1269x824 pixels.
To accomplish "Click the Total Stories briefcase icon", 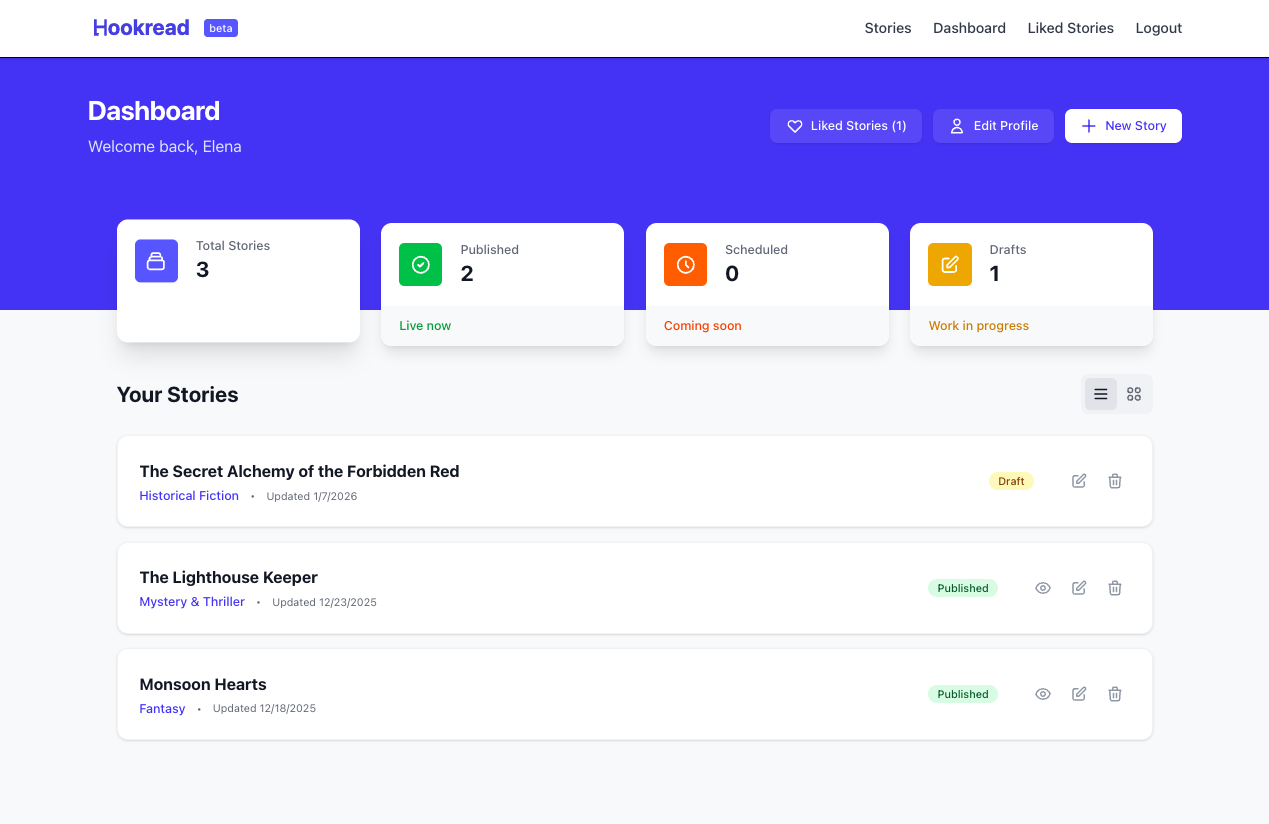I will 156,260.
